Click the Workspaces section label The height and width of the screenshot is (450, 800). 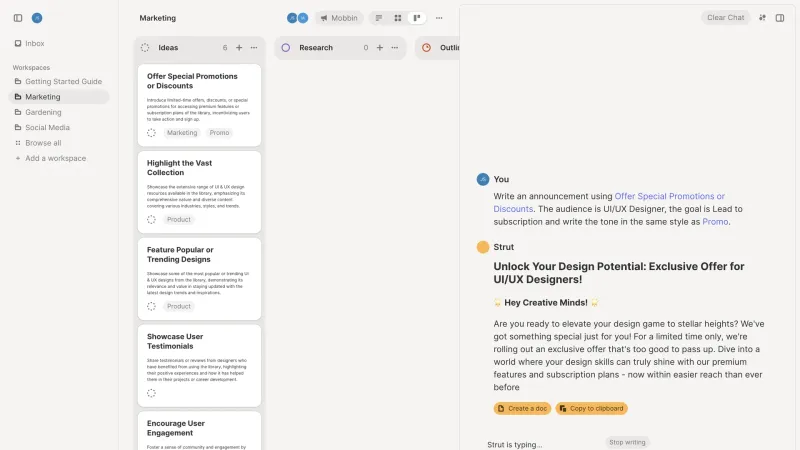point(31,67)
